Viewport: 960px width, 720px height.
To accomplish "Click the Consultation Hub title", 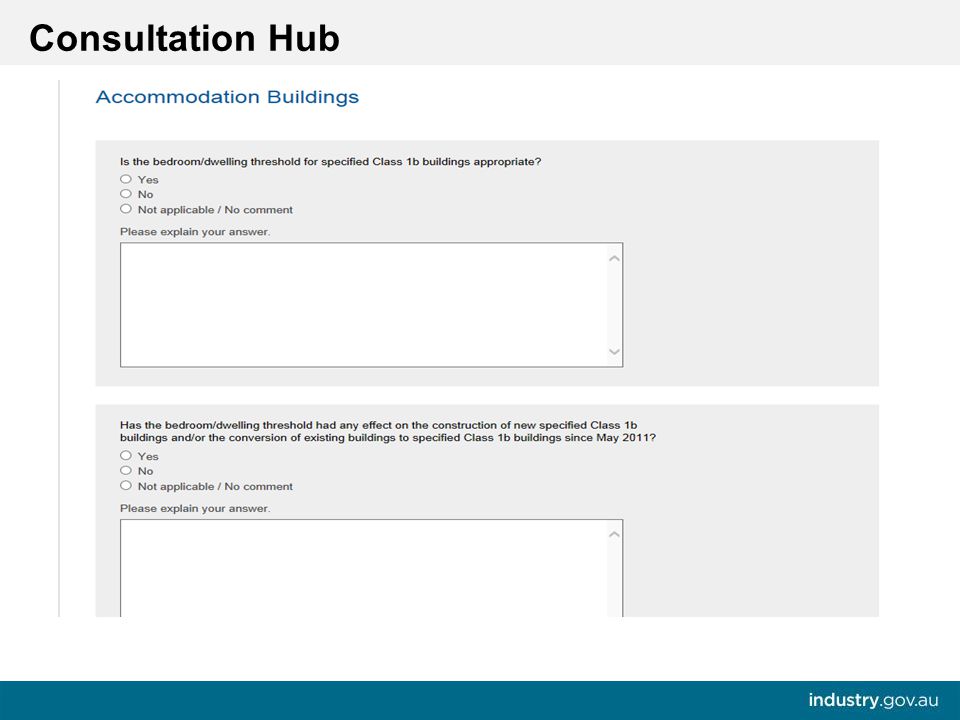I will pos(184,38).
